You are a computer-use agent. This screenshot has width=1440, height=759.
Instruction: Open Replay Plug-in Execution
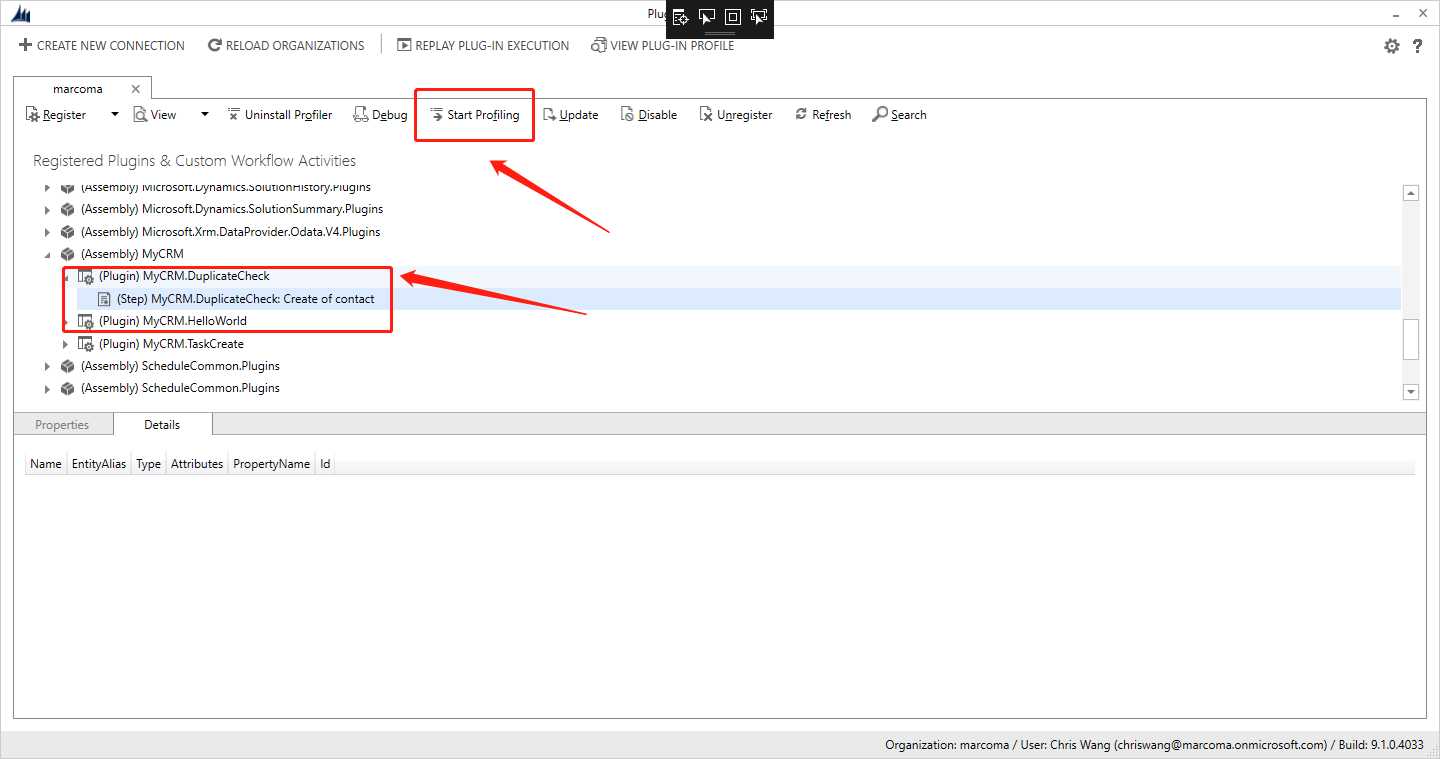click(483, 45)
